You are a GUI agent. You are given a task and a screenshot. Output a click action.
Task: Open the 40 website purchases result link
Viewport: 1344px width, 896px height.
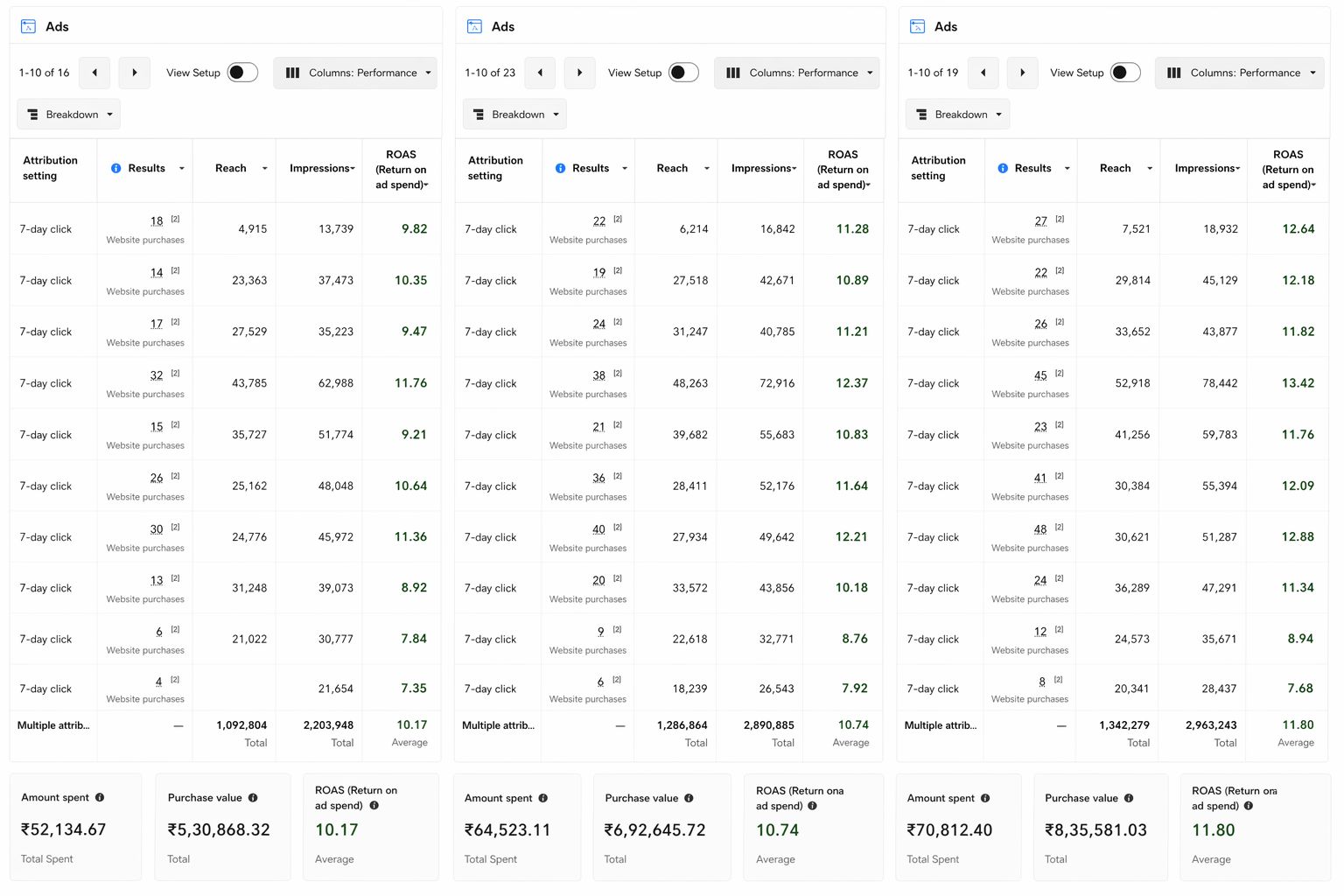coord(598,529)
